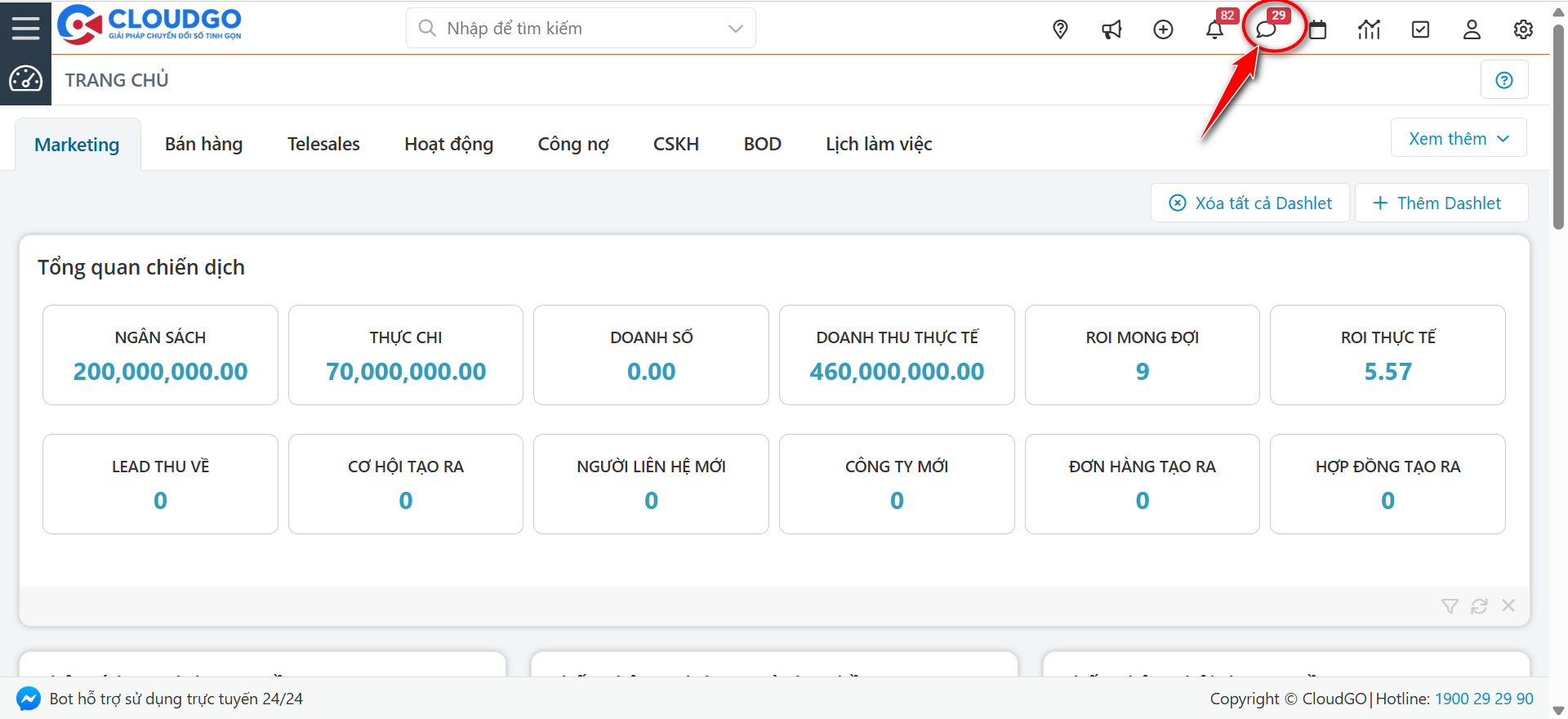Open the task checklist icon
The image size is (1568, 719).
1420,29
